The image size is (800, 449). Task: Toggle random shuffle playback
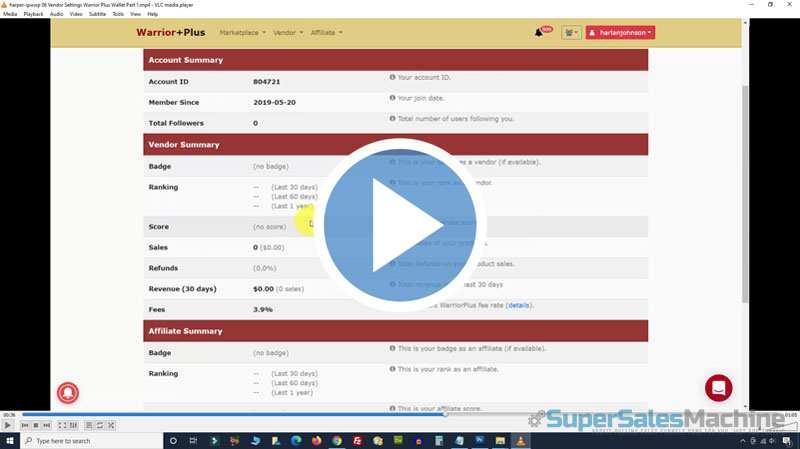point(111,426)
